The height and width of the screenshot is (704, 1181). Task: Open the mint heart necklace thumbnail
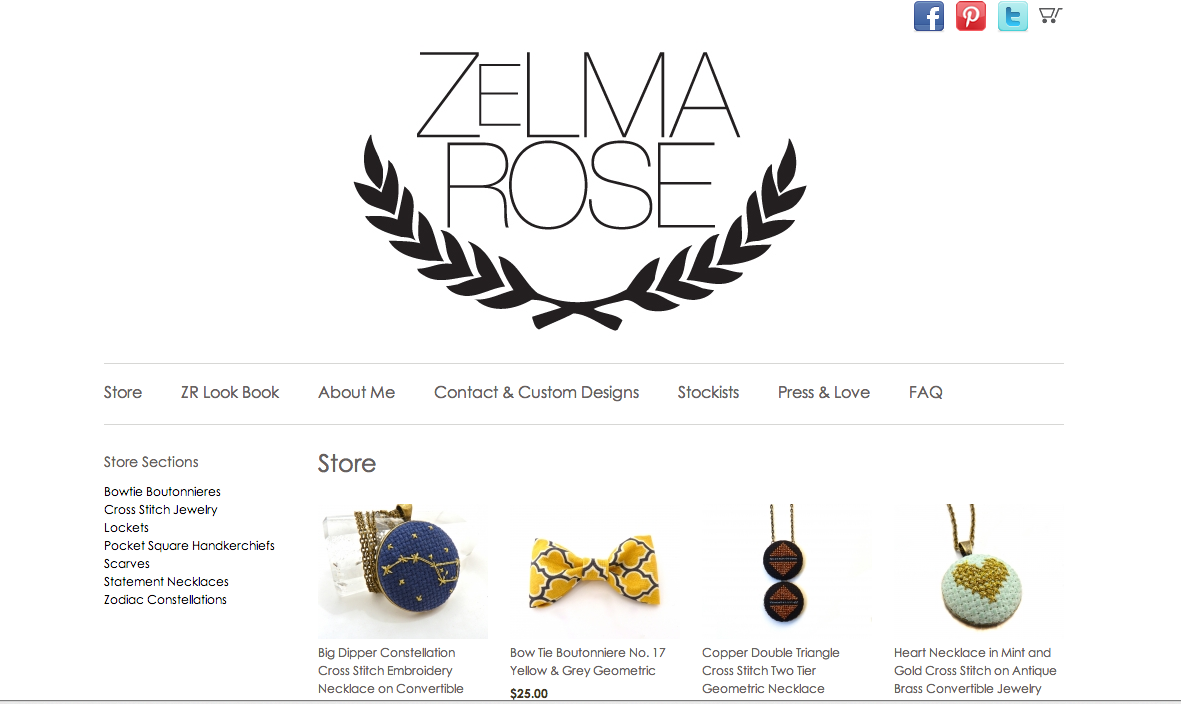coord(979,571)
